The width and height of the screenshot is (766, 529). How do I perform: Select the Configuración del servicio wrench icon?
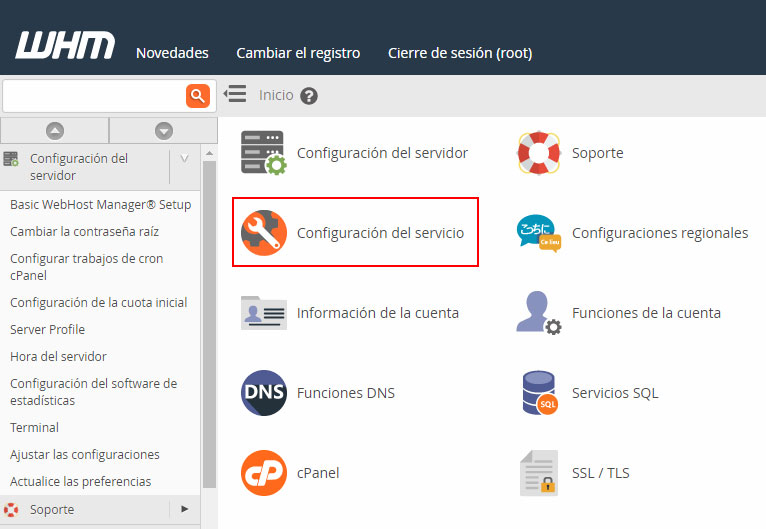(264, 233)
